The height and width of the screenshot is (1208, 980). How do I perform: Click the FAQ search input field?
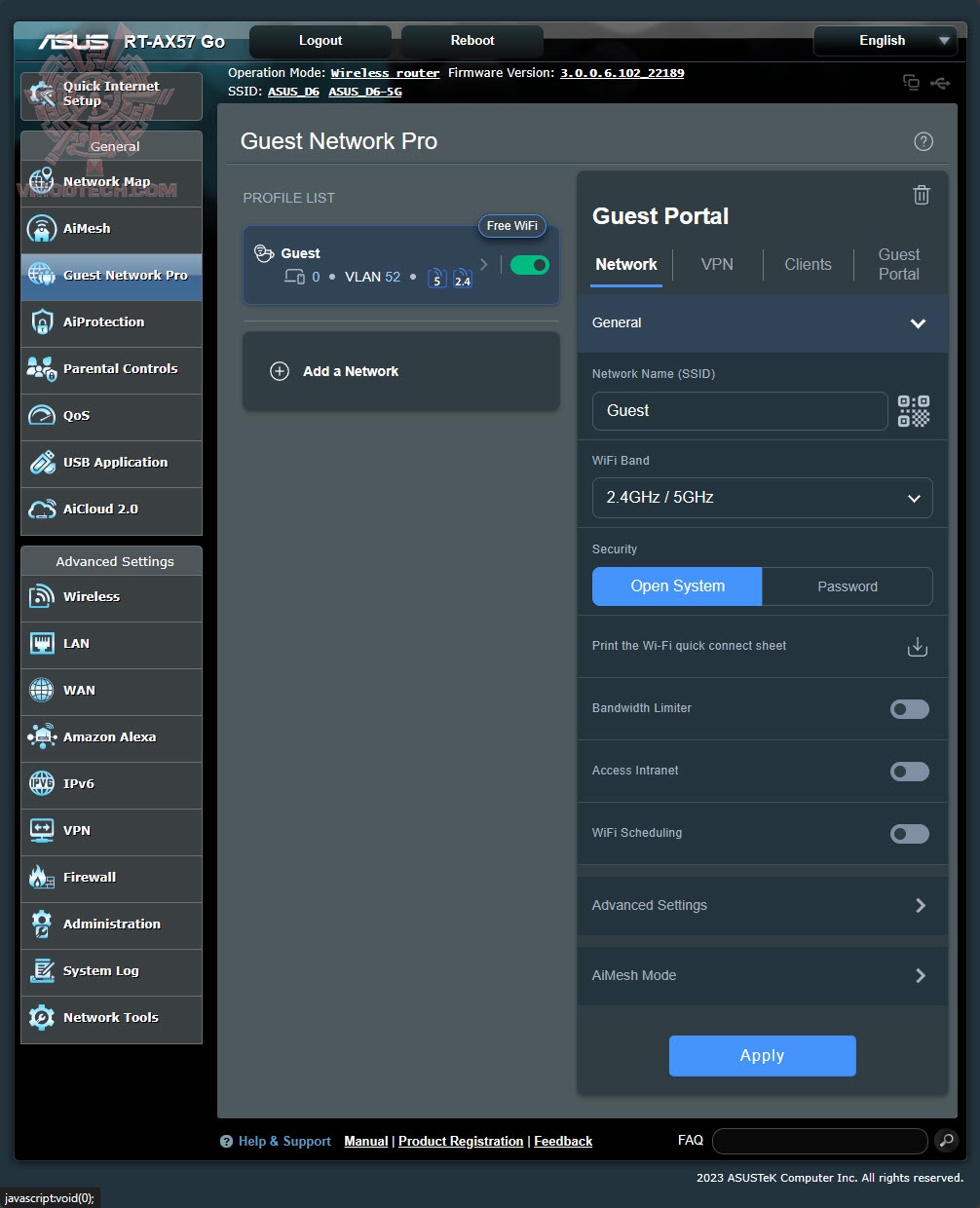[x=819, y=1141]
